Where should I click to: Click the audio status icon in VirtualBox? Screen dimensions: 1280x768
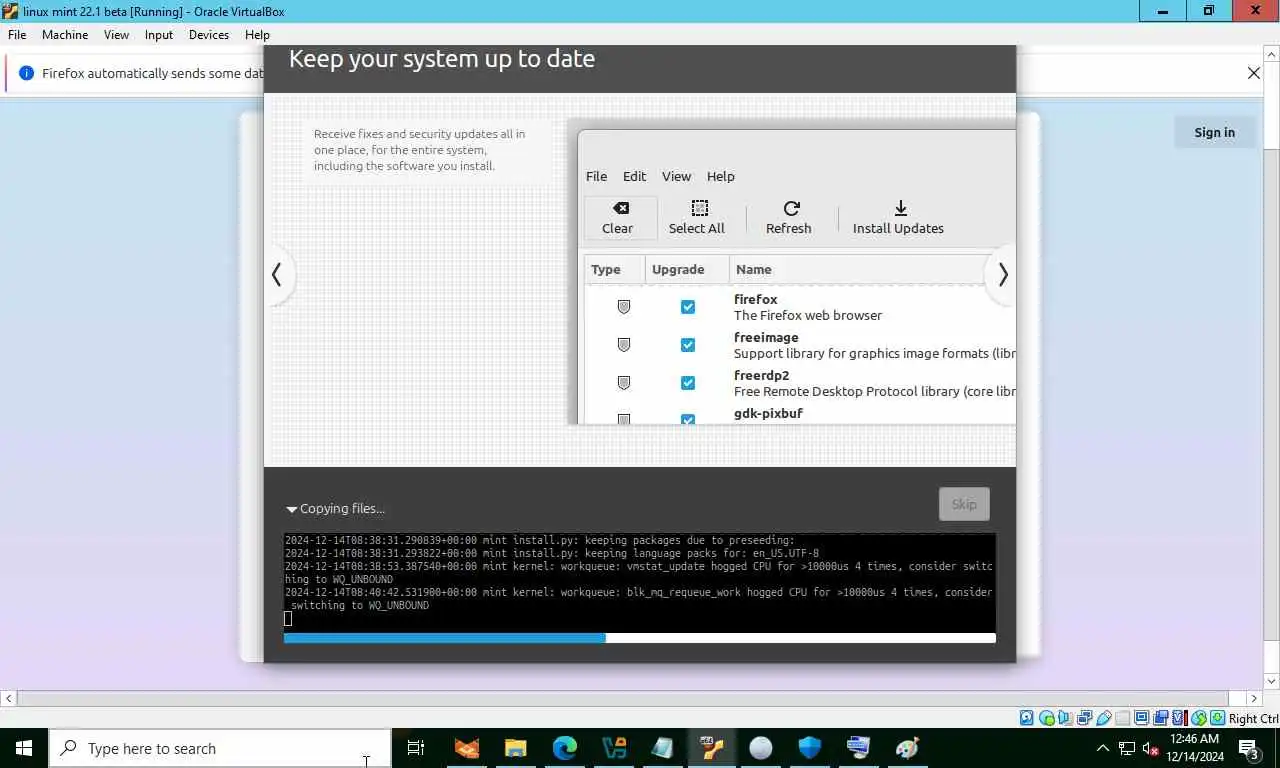1065,718
